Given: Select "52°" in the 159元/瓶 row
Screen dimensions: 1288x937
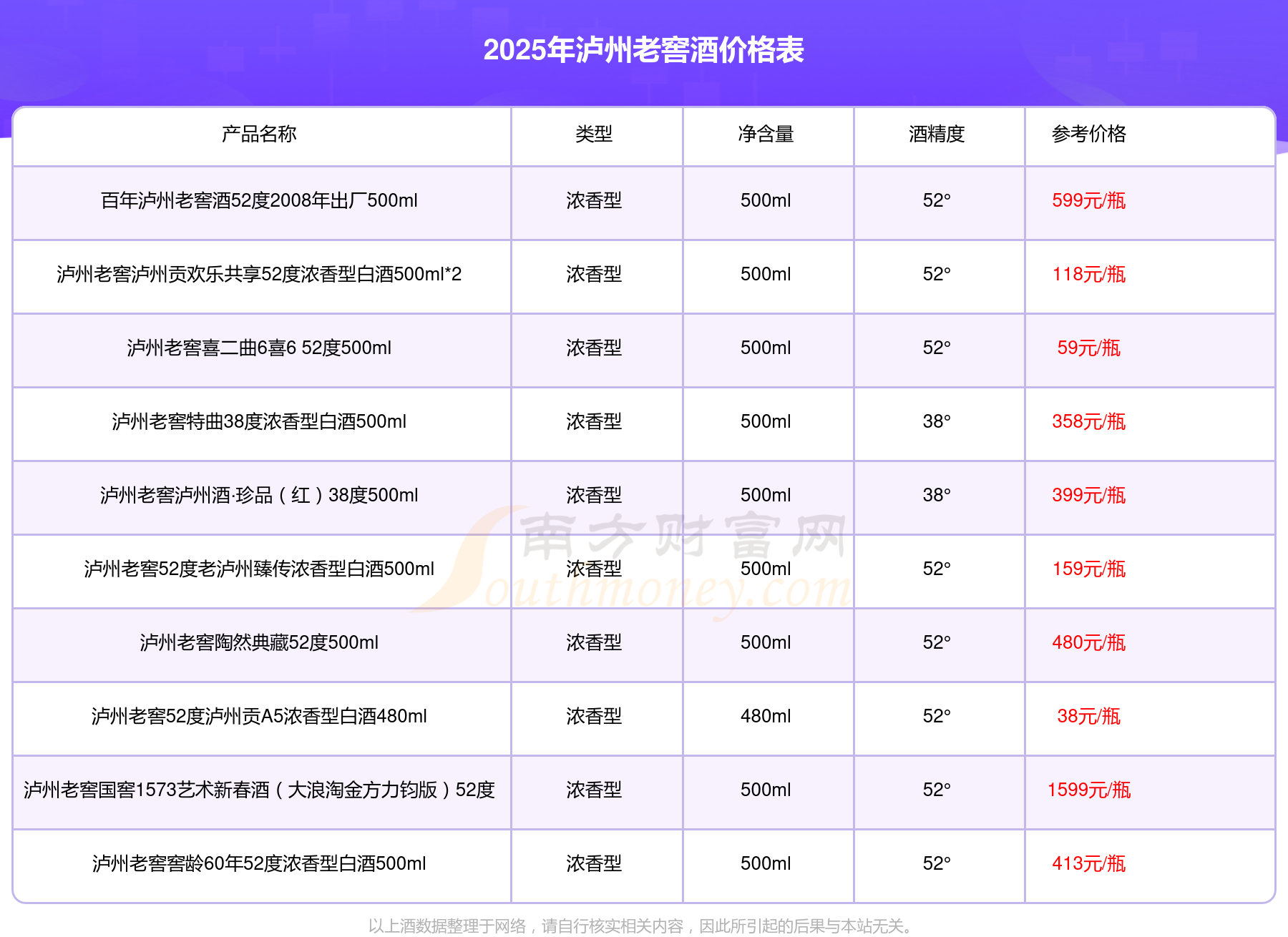Looking at the screenshot, I should pyautogui.click(x=937, y=569).
